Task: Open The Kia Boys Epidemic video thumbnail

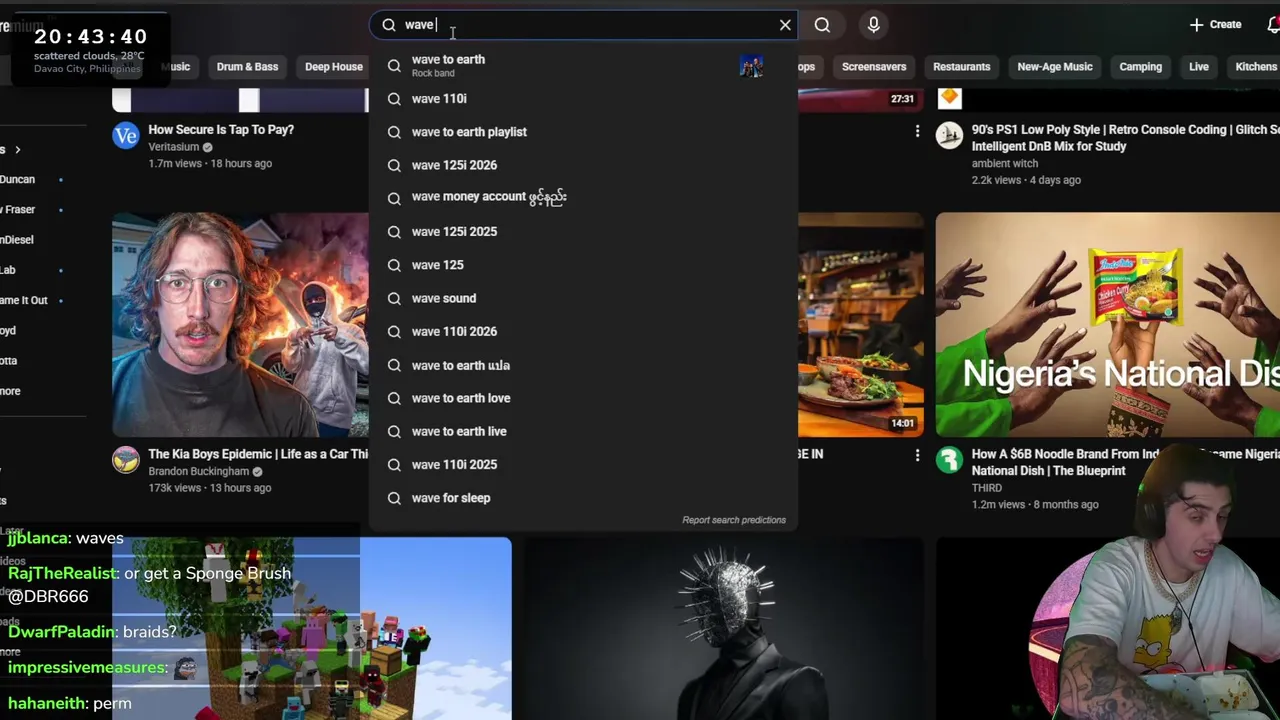Action: 240,324
